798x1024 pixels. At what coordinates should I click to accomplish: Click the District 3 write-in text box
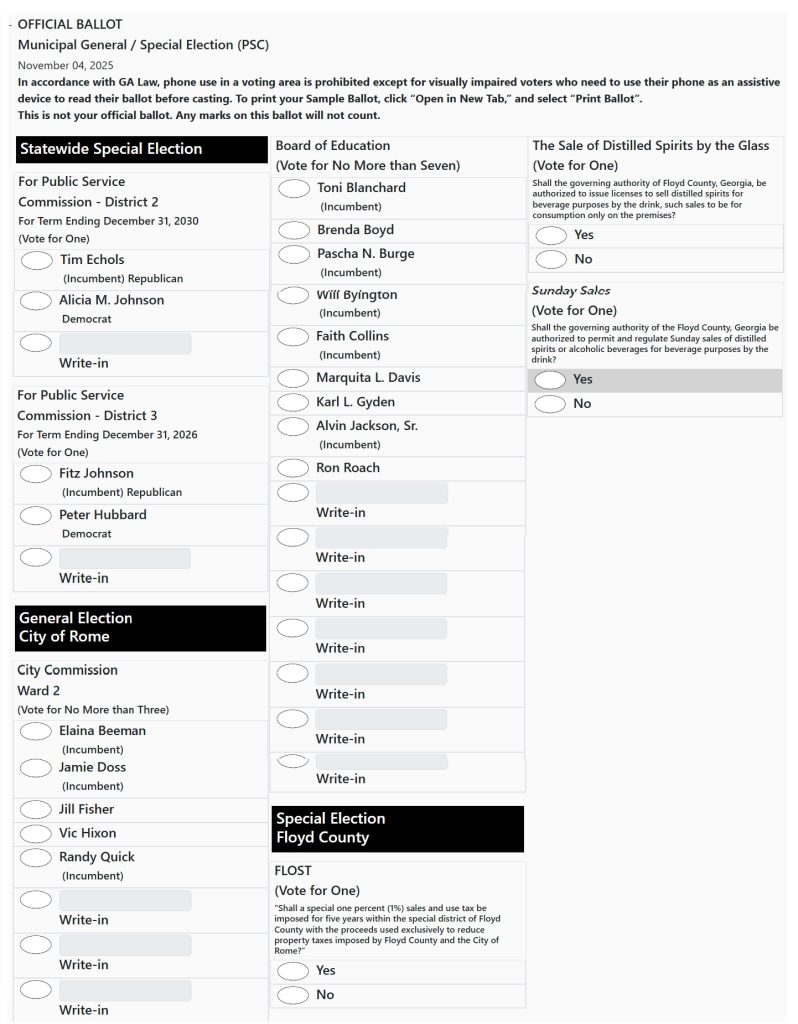125,559
